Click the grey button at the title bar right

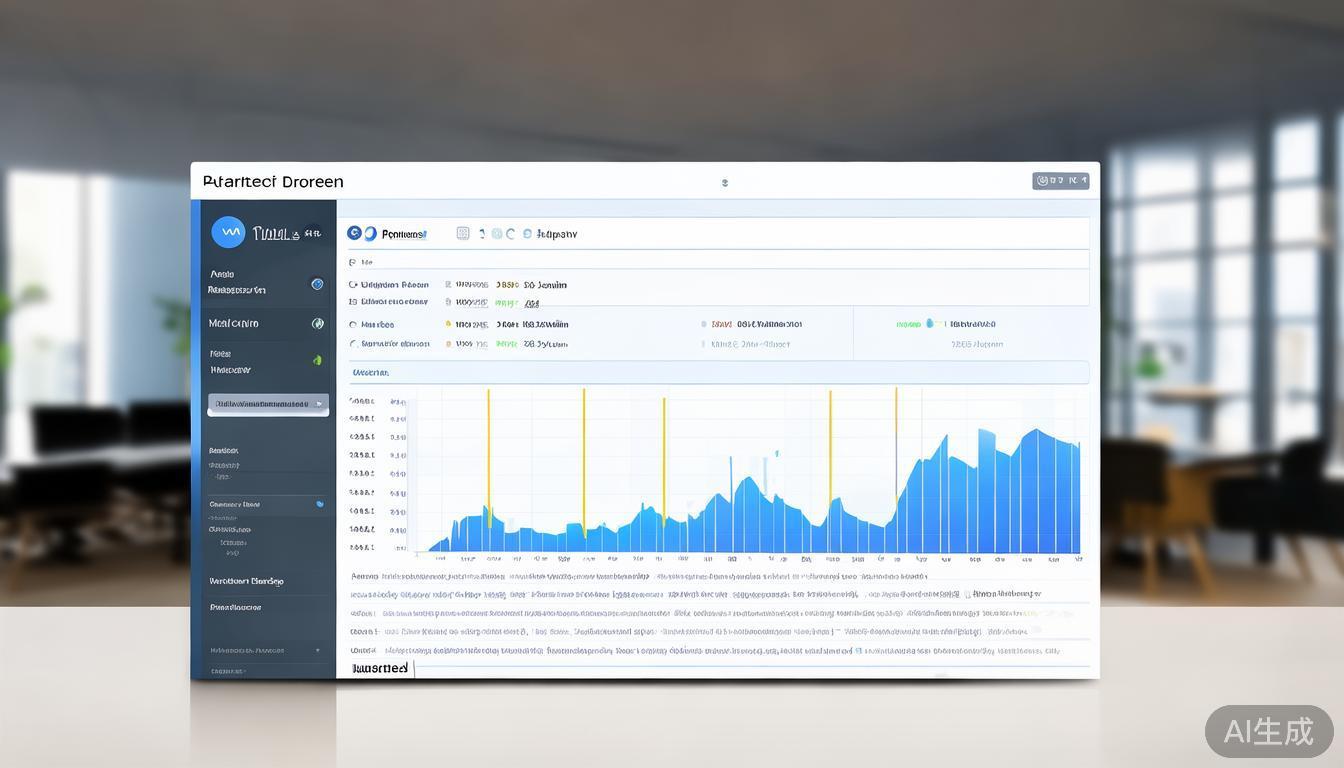[x=1060, y=181]
